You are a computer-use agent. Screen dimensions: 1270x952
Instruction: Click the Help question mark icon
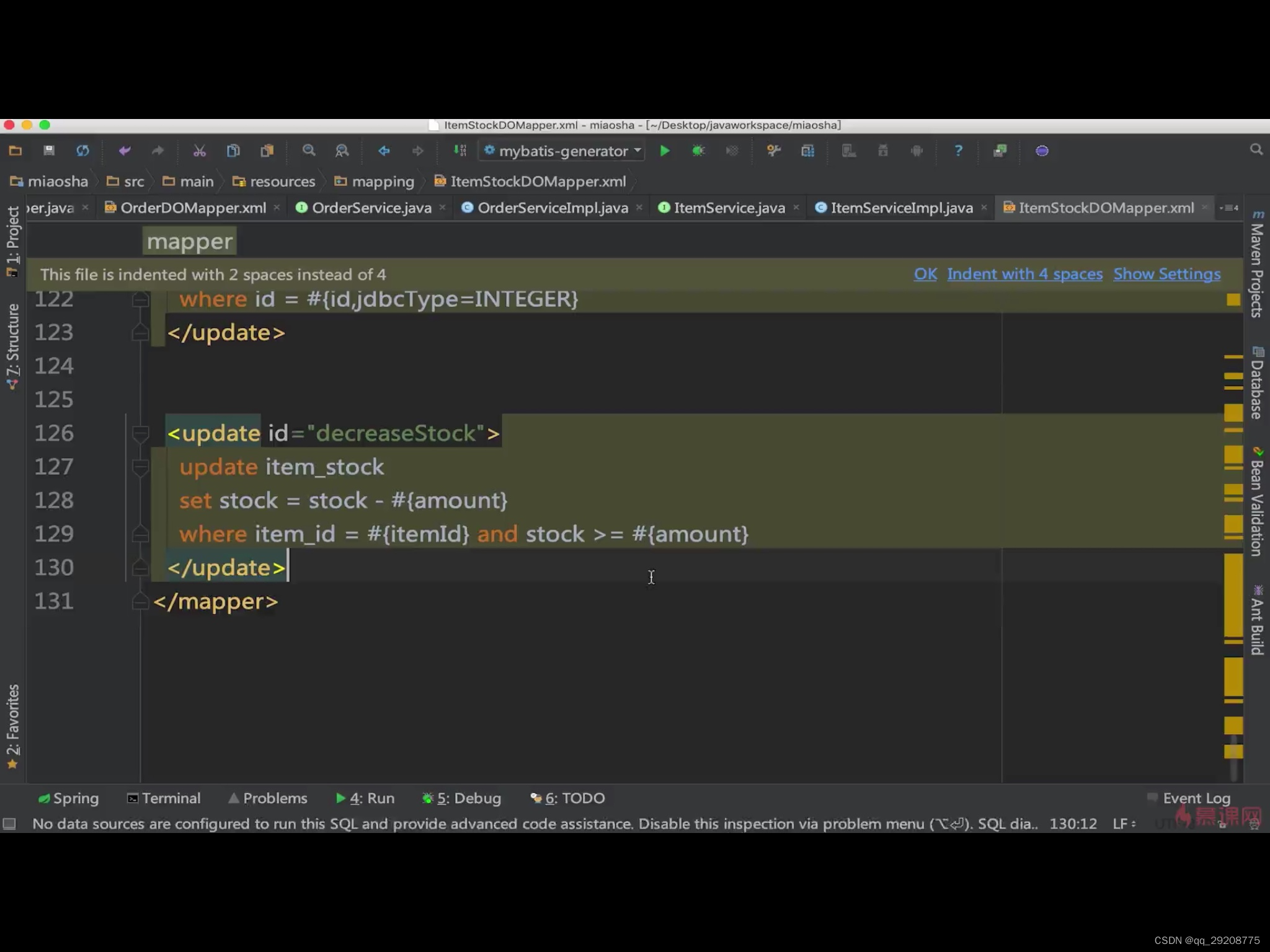(x=958, y=151)
